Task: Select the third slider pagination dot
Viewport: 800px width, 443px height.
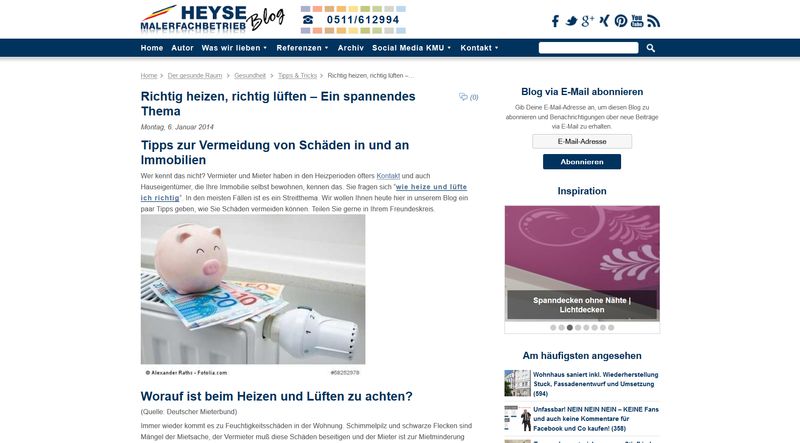Action: 570,328
